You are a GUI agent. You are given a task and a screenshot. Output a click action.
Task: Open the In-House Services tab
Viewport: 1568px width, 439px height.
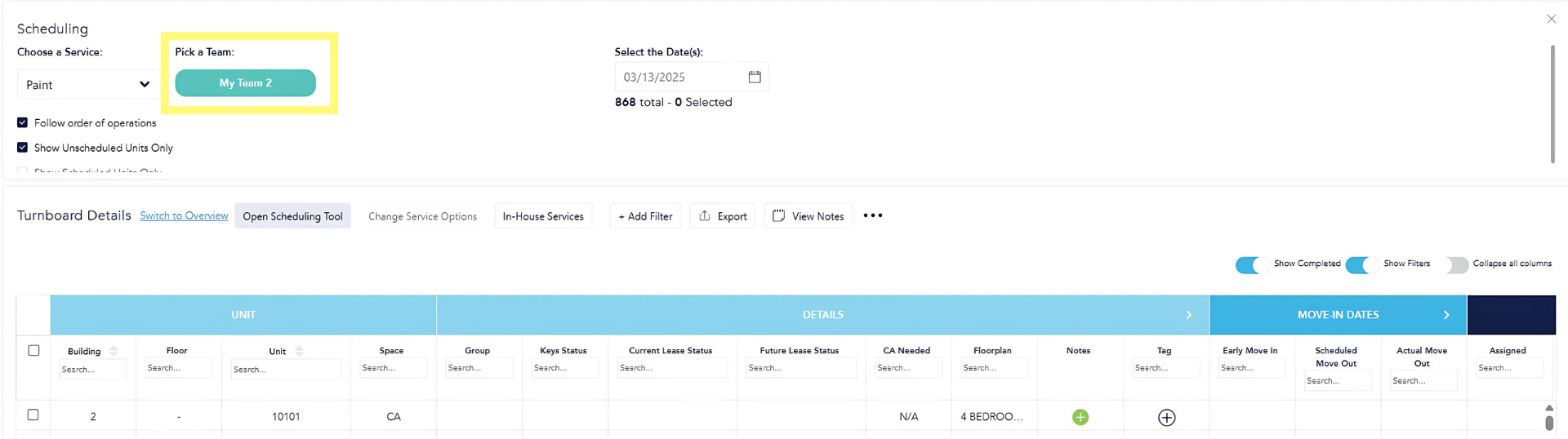coord(543,216)
